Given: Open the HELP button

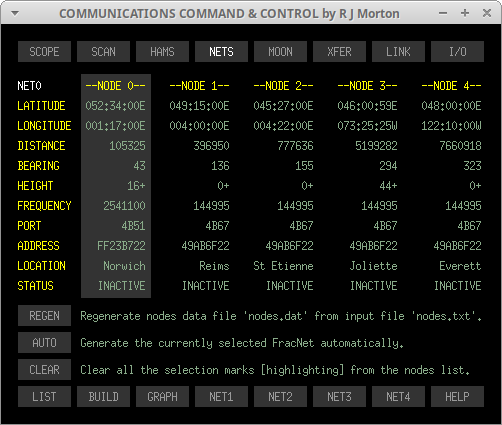Looking at the screenshot, I should (x=457, y=397).
